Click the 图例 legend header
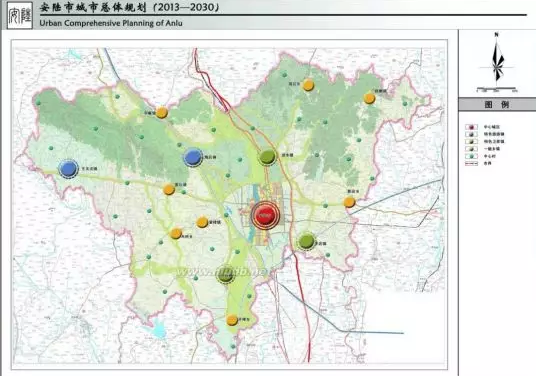Viewport: 536px width, 376px height. tap(497, 105)
